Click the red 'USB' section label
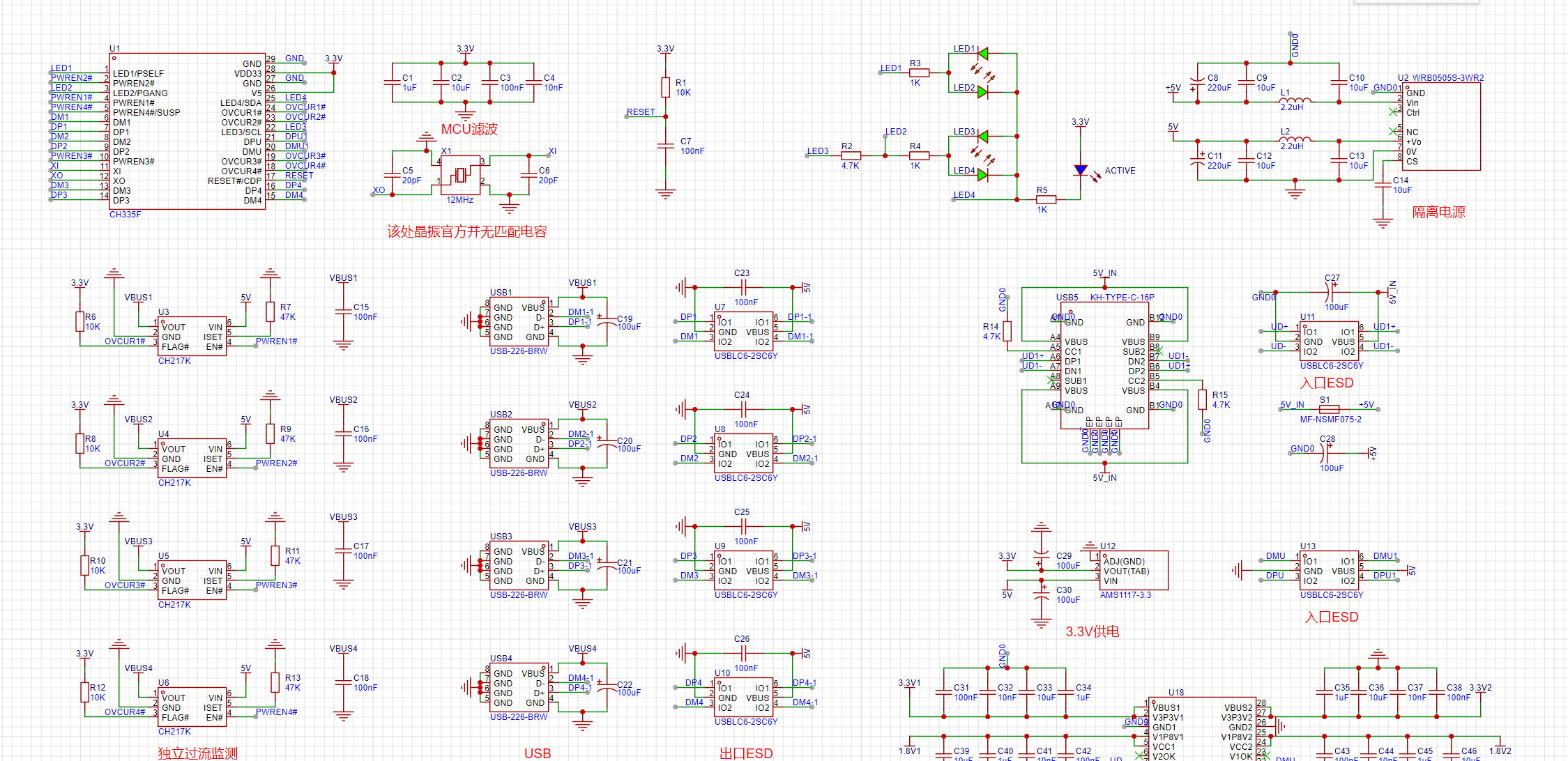The height and width of the screenshot is (761, 1568). pyautogui.click(x=538, y=753)
